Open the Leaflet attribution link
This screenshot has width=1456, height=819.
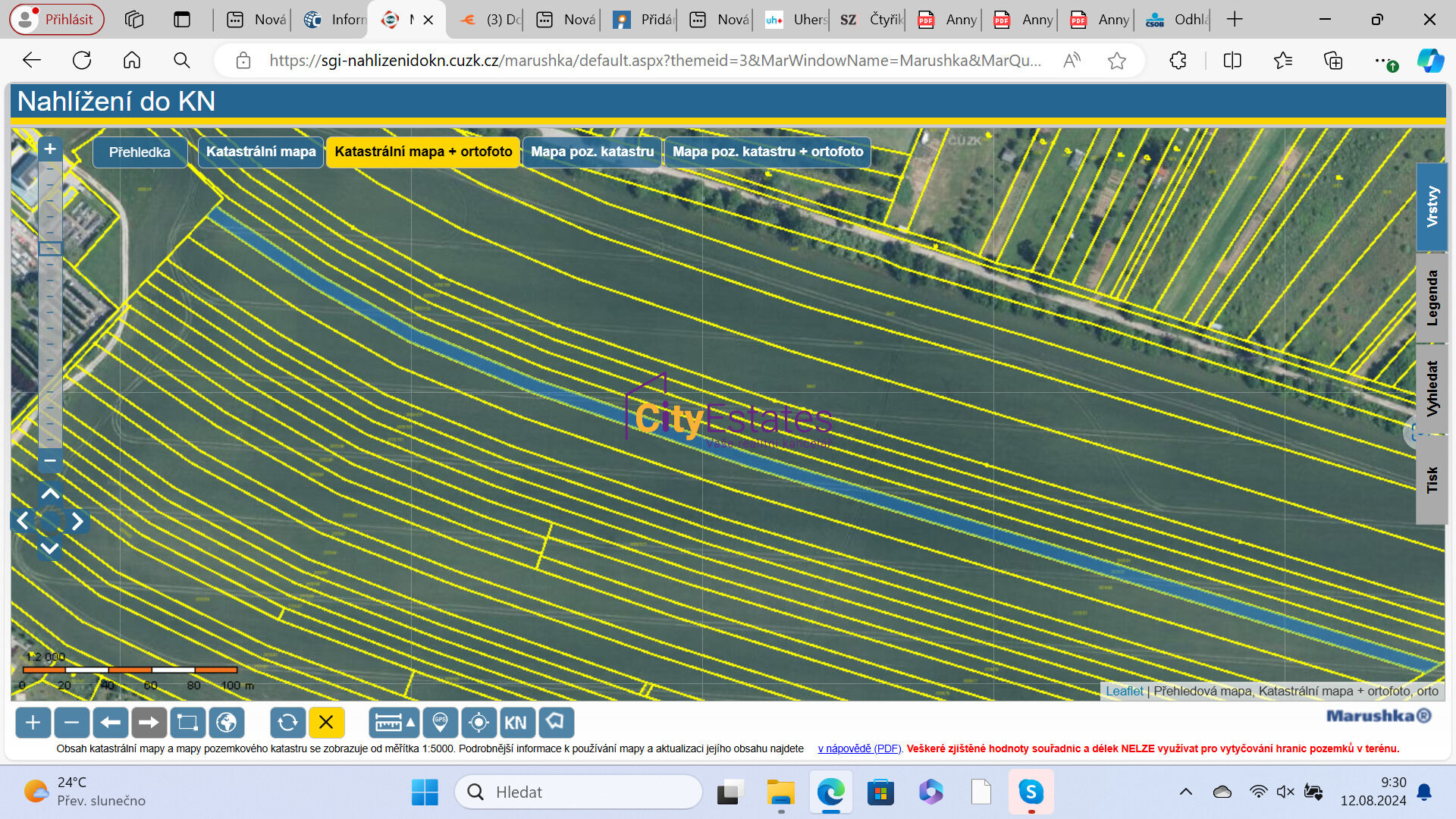pyautogui.click(x=1124, y=691)
